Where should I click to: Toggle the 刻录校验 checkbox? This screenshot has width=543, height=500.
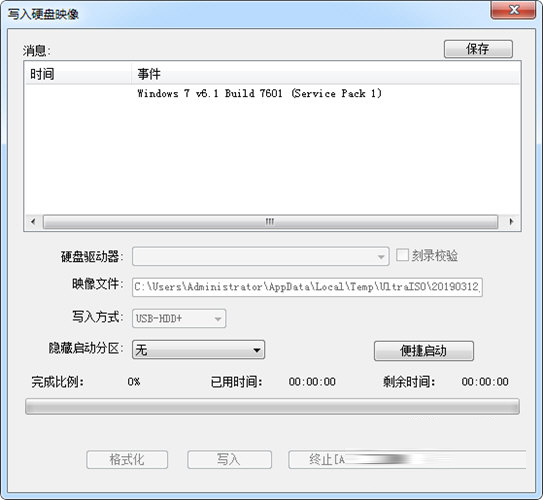click(402, 255)
